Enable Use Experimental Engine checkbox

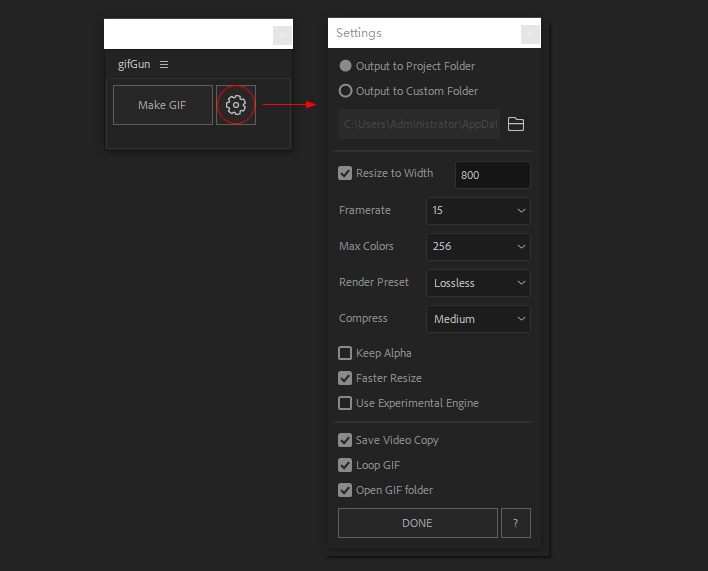pos(346,403)
